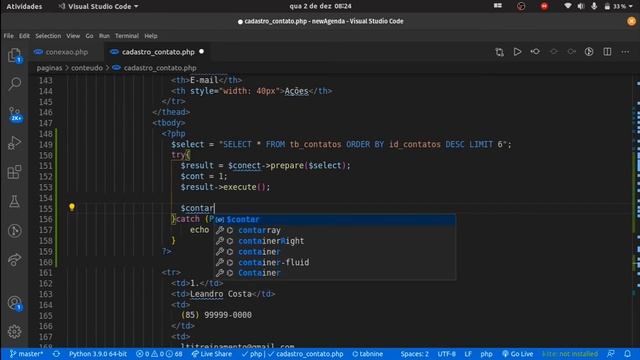Change indentation via Spaces: 2
The image size is (640, 360).
point(414,354)
